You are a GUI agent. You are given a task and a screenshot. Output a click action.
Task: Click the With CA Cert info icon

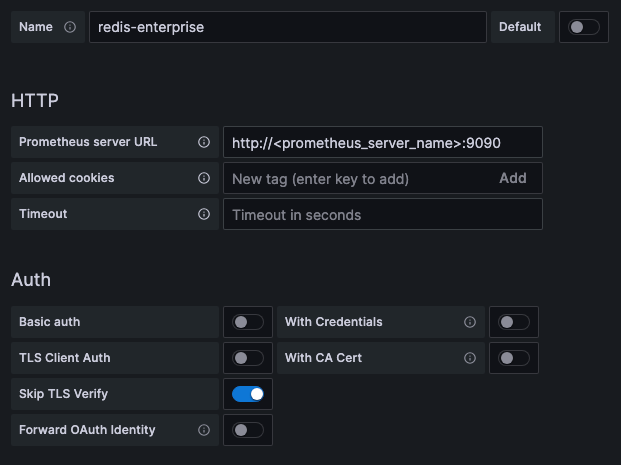tap(470, 358)
